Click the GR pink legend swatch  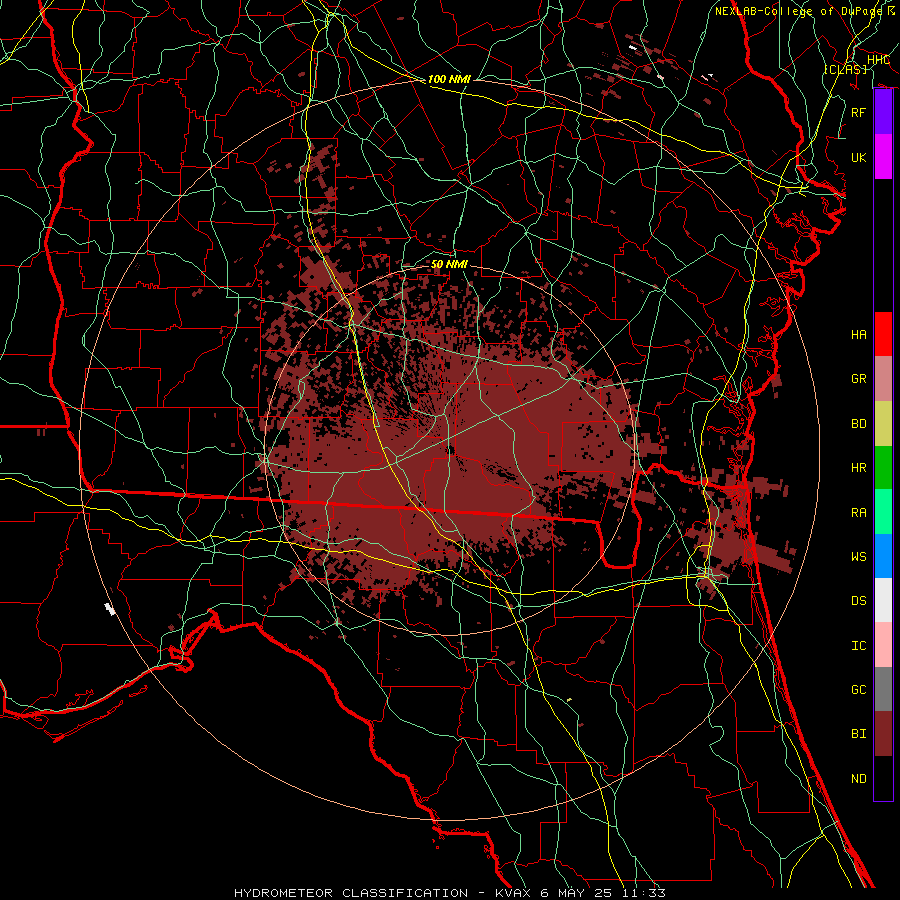[883, 379]
